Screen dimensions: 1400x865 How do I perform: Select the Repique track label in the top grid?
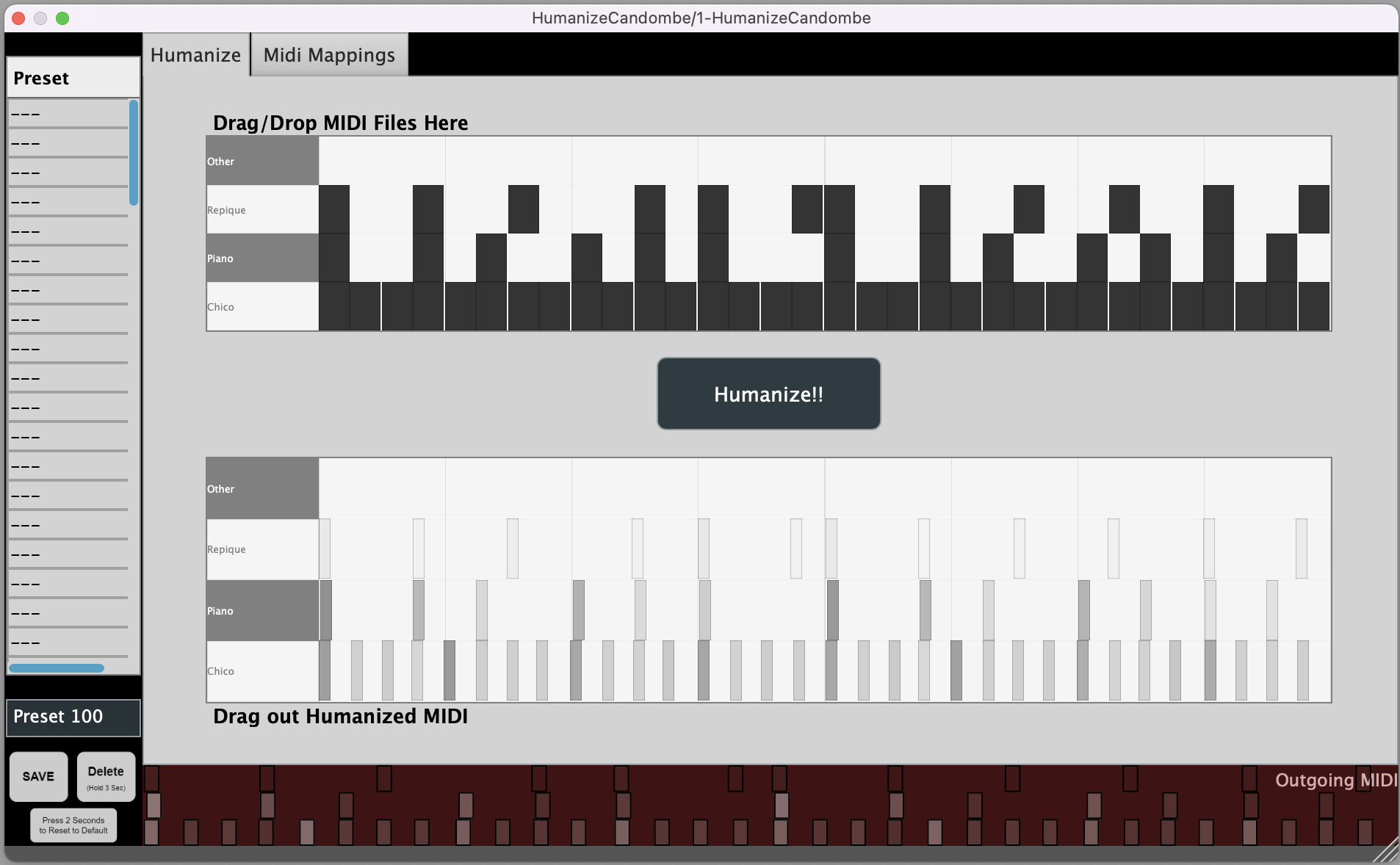[261, 209]
